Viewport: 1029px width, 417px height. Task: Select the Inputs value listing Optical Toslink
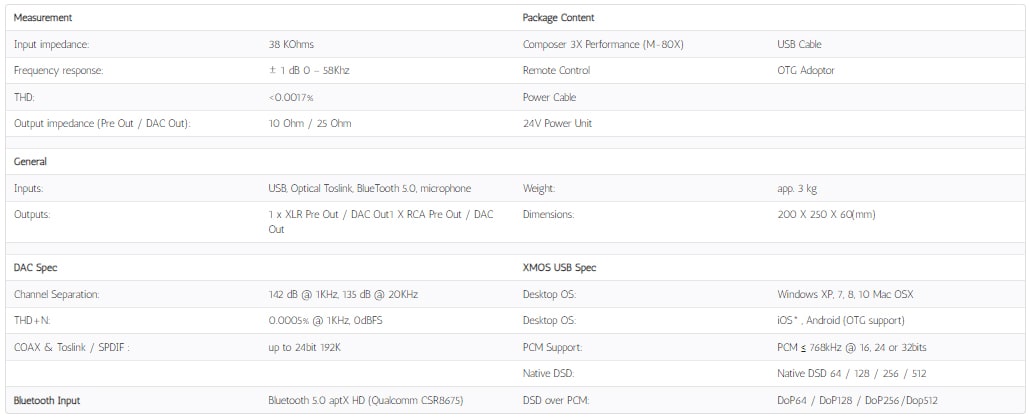tap(369, 188)
